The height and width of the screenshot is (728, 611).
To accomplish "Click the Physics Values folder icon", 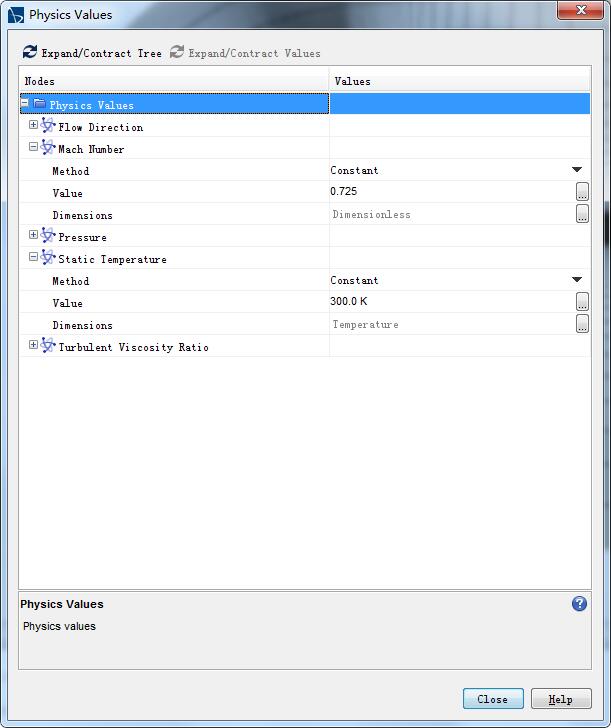I will point(39,104).
